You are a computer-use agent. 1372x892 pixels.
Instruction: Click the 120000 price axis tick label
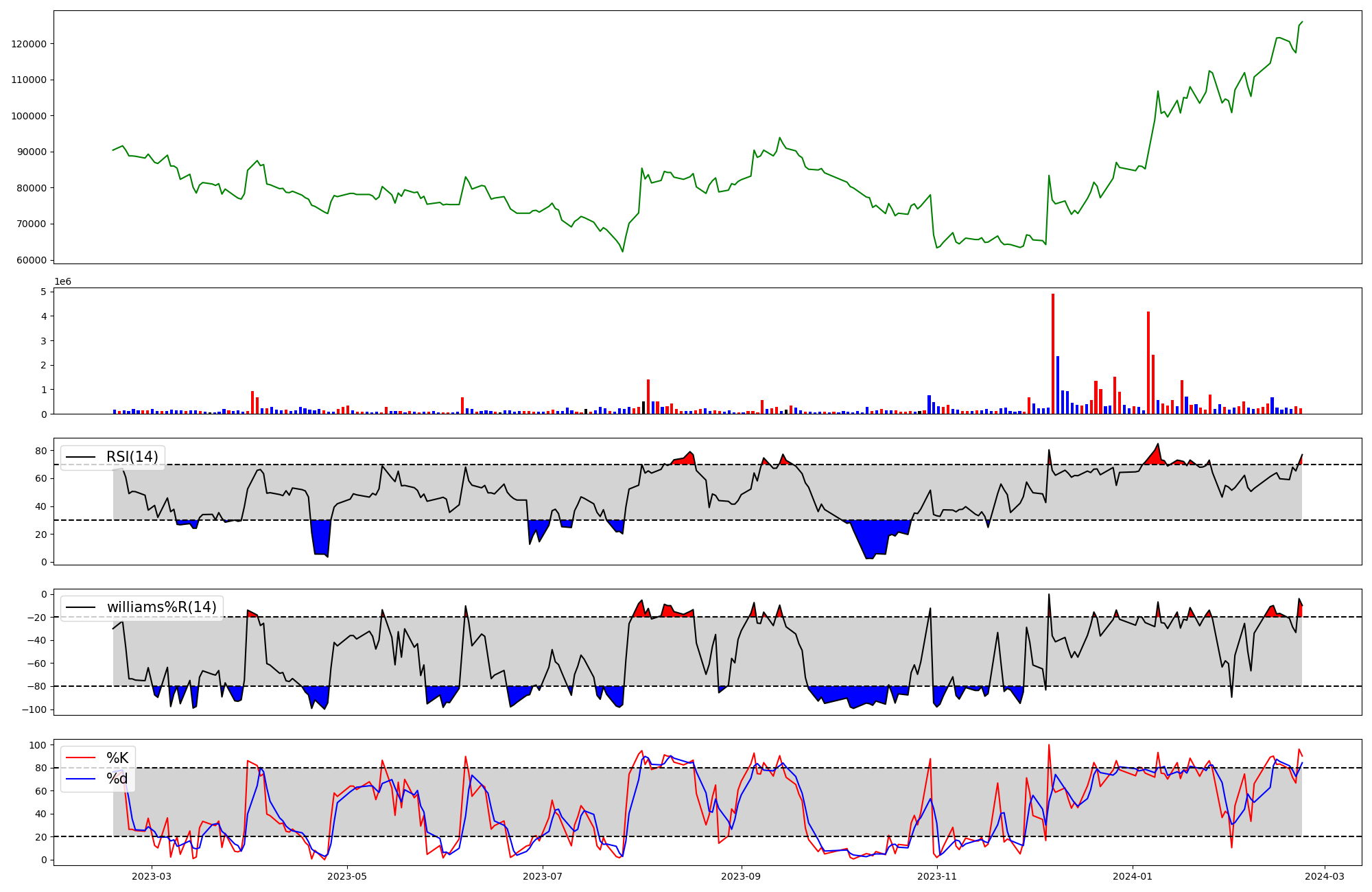point(29,44)
